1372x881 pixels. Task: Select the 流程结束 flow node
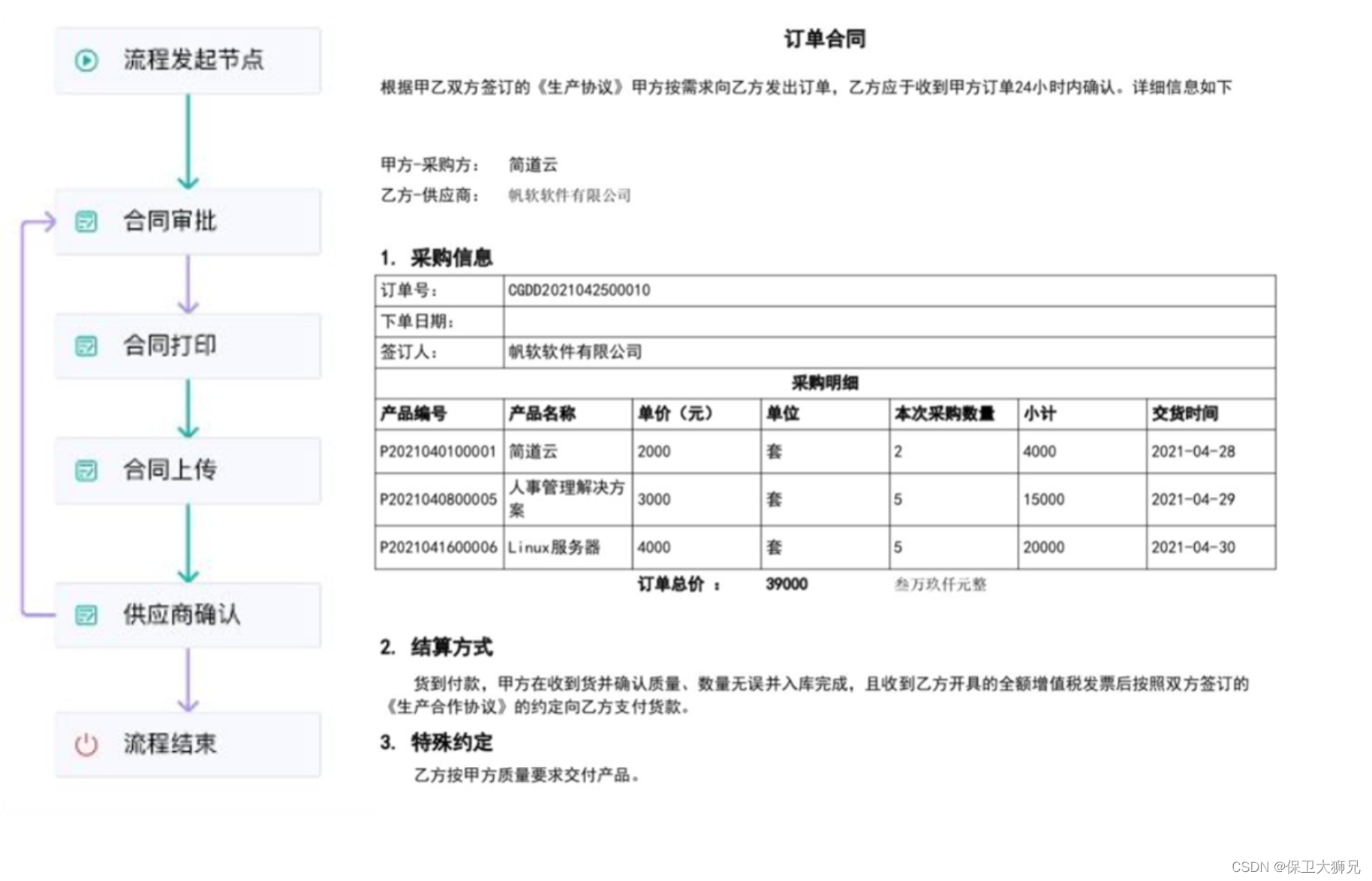click(x=188, y=744)
